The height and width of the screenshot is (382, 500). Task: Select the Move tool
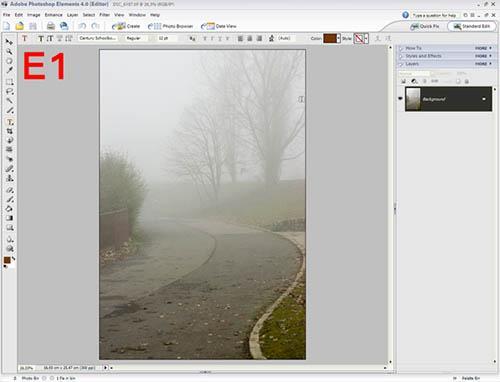9,42
